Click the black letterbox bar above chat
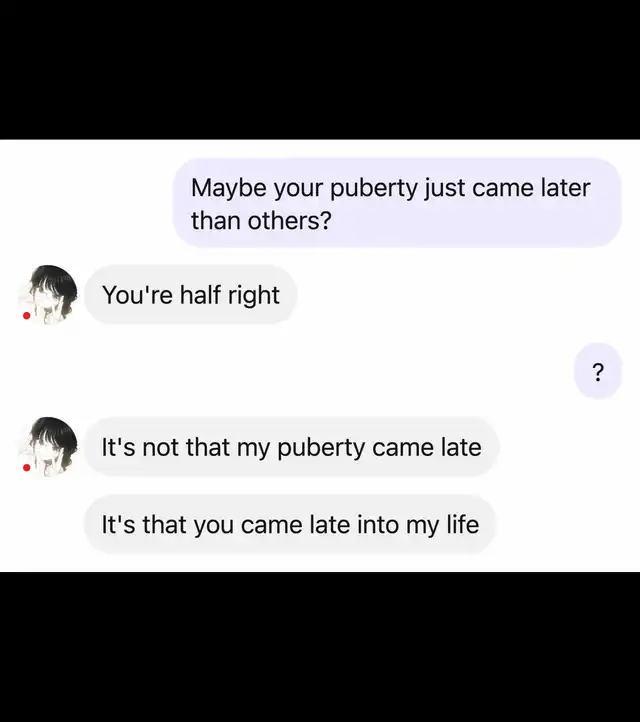 (320, 70)
